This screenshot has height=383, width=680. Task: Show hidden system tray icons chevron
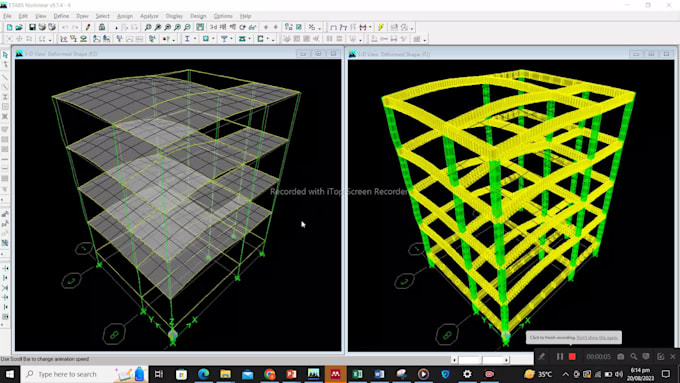pos(566,374)
